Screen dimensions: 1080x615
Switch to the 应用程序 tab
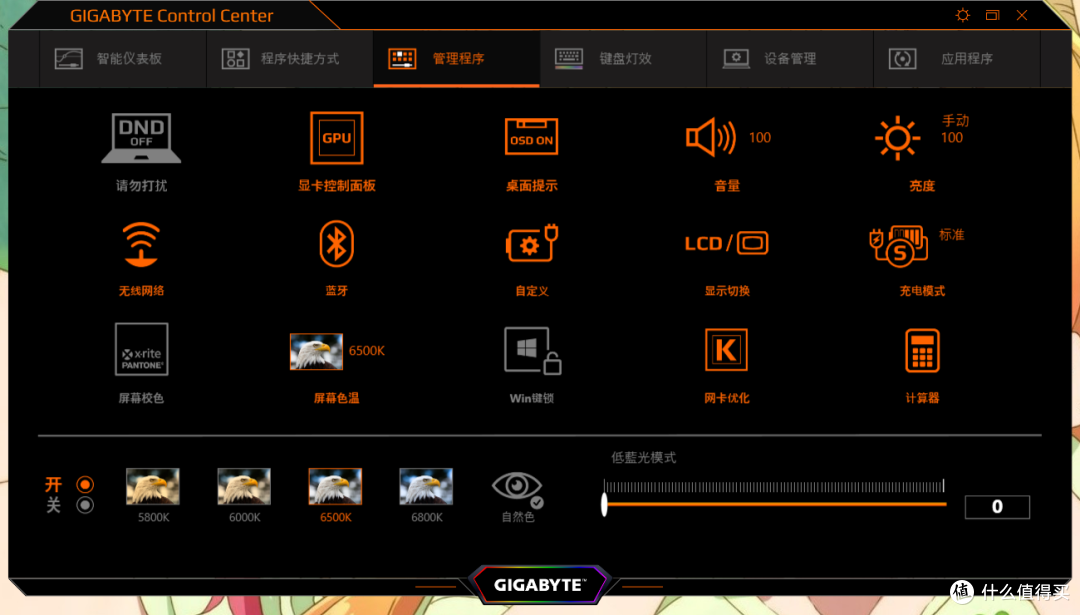(957, 59)
